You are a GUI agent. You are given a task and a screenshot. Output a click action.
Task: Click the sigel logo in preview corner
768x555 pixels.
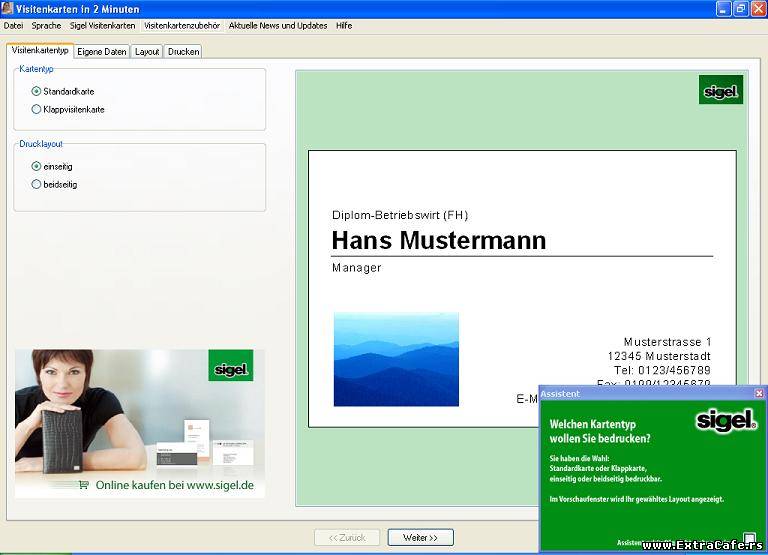[x=720, y=90]
